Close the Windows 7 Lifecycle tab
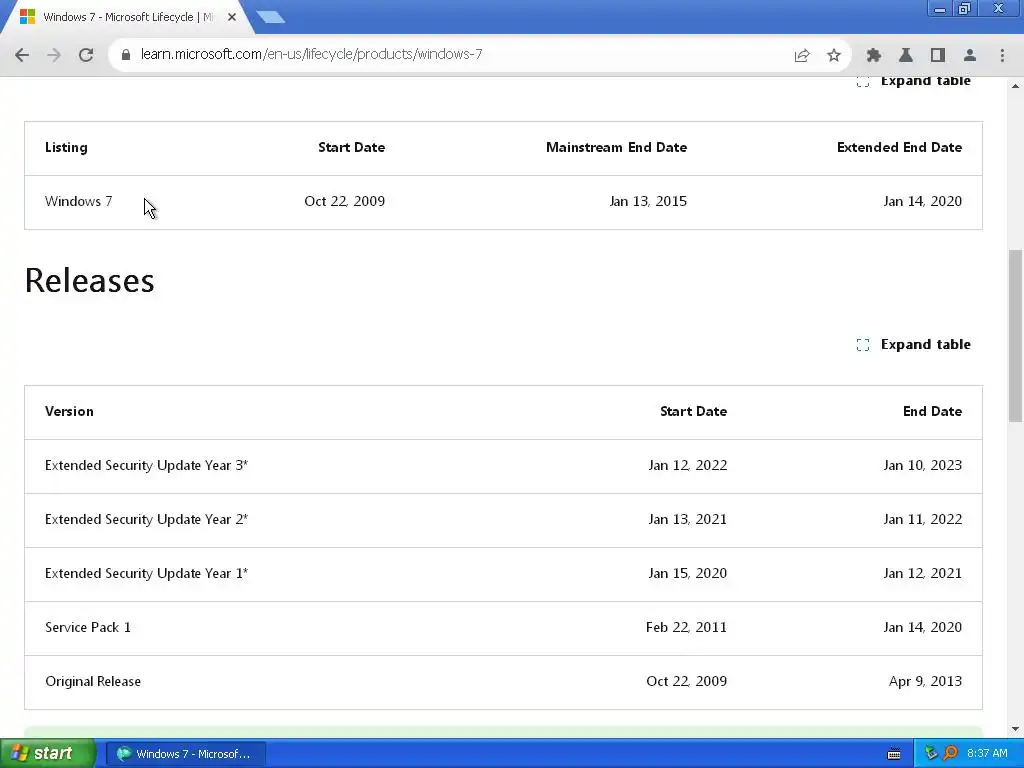 [232, 17]
